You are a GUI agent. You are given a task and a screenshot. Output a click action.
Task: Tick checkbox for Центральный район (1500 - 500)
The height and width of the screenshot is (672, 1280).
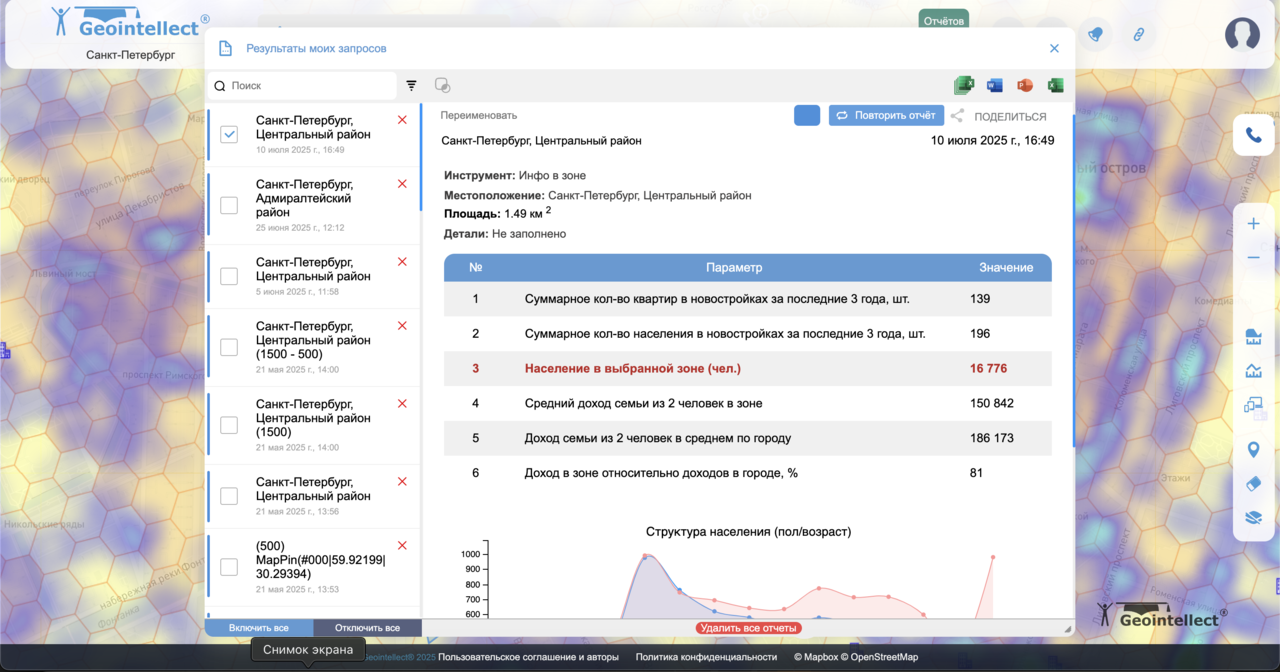click(x=229, y=347)
